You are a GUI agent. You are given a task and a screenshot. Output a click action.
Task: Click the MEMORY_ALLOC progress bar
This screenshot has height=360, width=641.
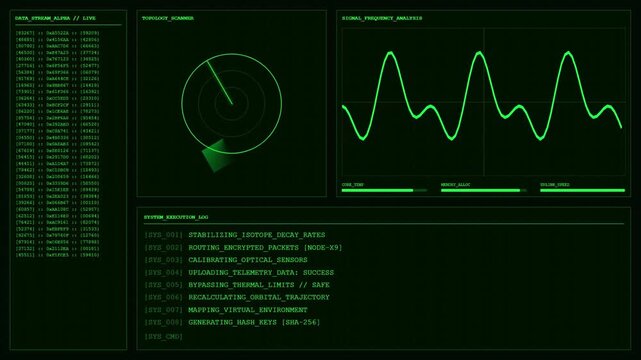tap(484, 190)
